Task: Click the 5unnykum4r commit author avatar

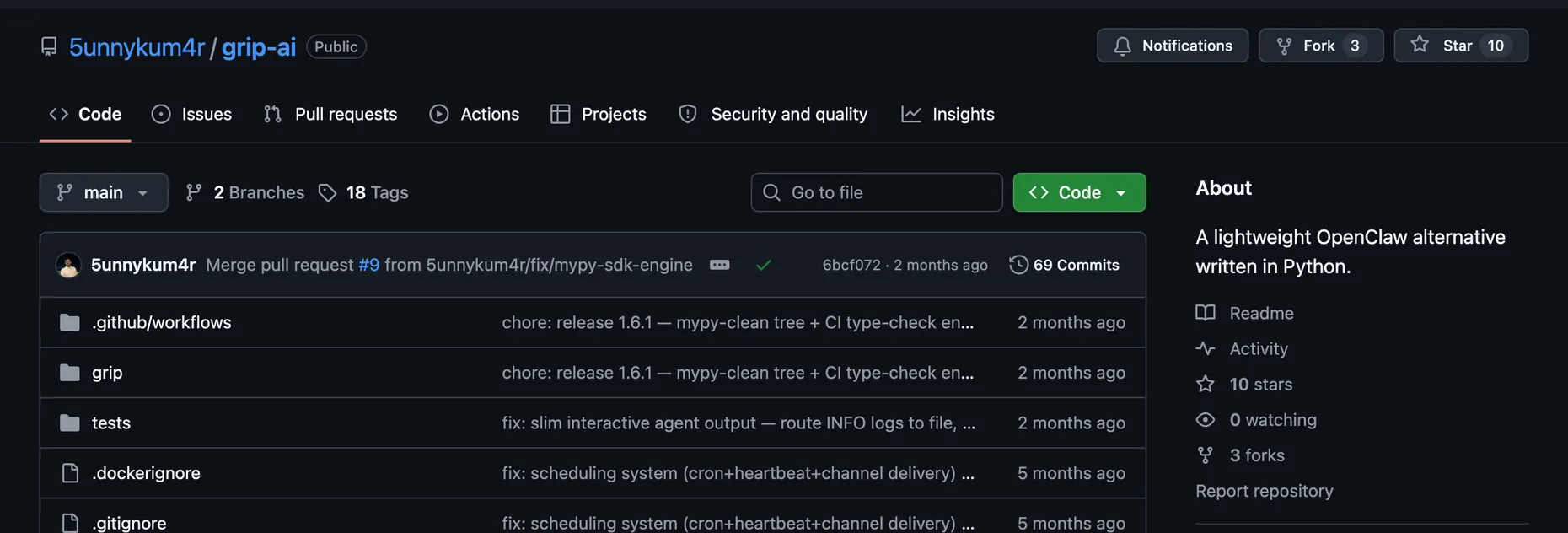Action: click(x=68, y=265)
